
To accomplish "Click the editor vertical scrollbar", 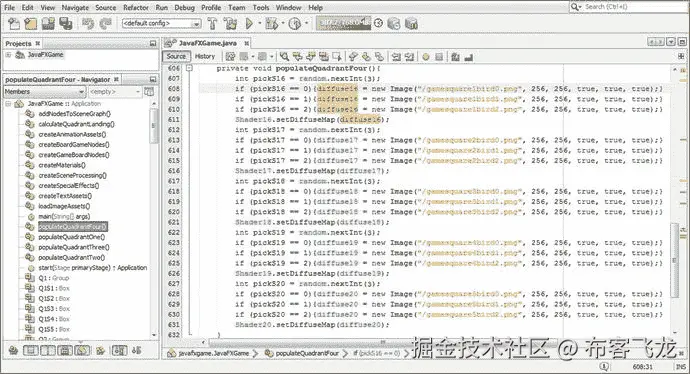I will 675,260.
